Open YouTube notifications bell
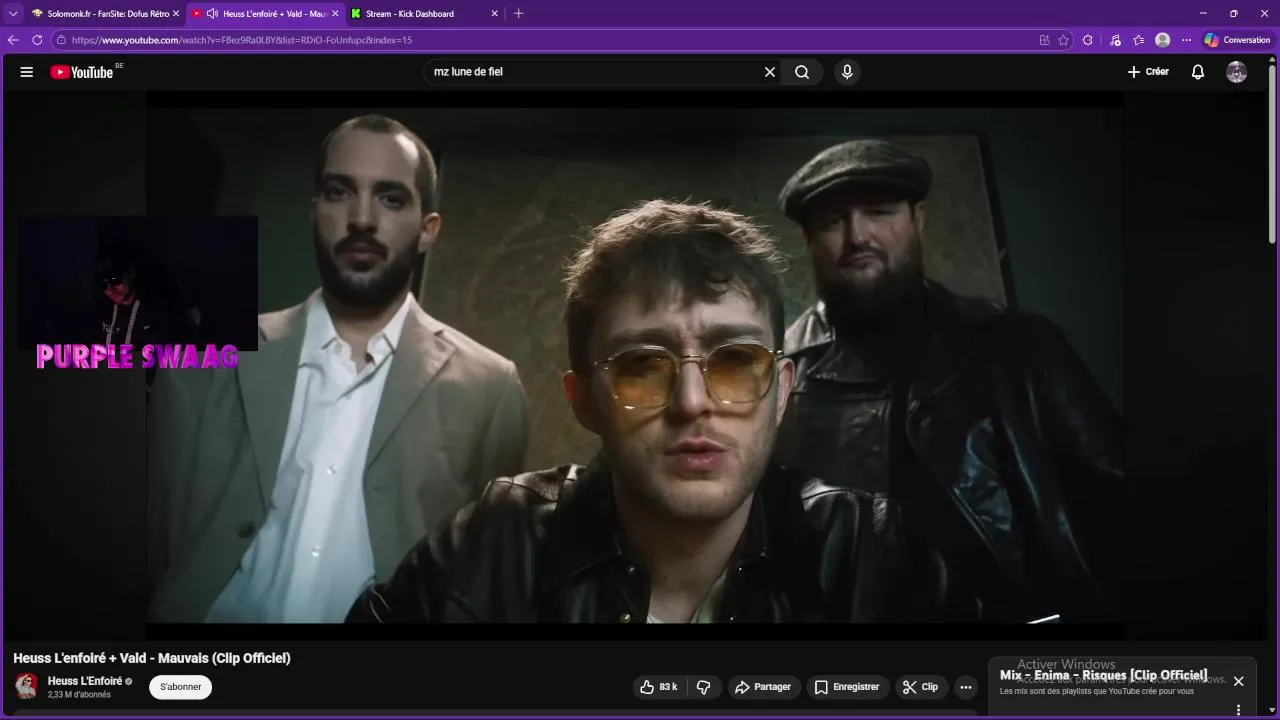This screenshot has width=1280, height=720. [x=1198, y=72]
